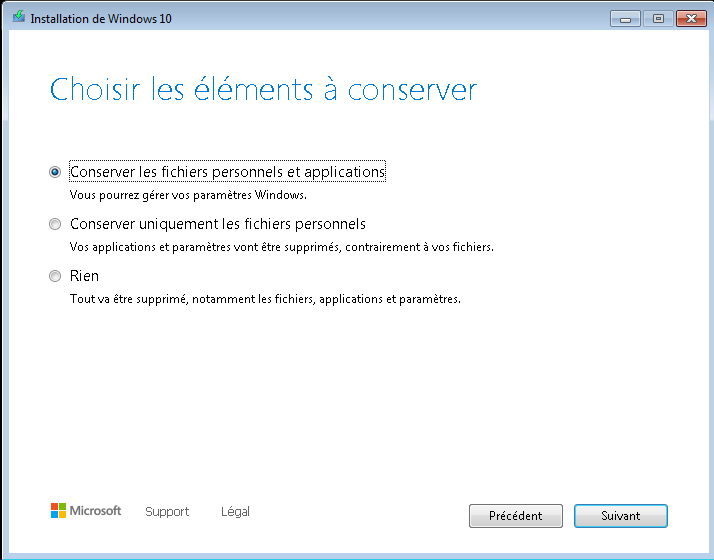Screen dimensions: 714x560
Task: Maximize the Installation de Windows 10 window
Action: (x=658, y=19)
